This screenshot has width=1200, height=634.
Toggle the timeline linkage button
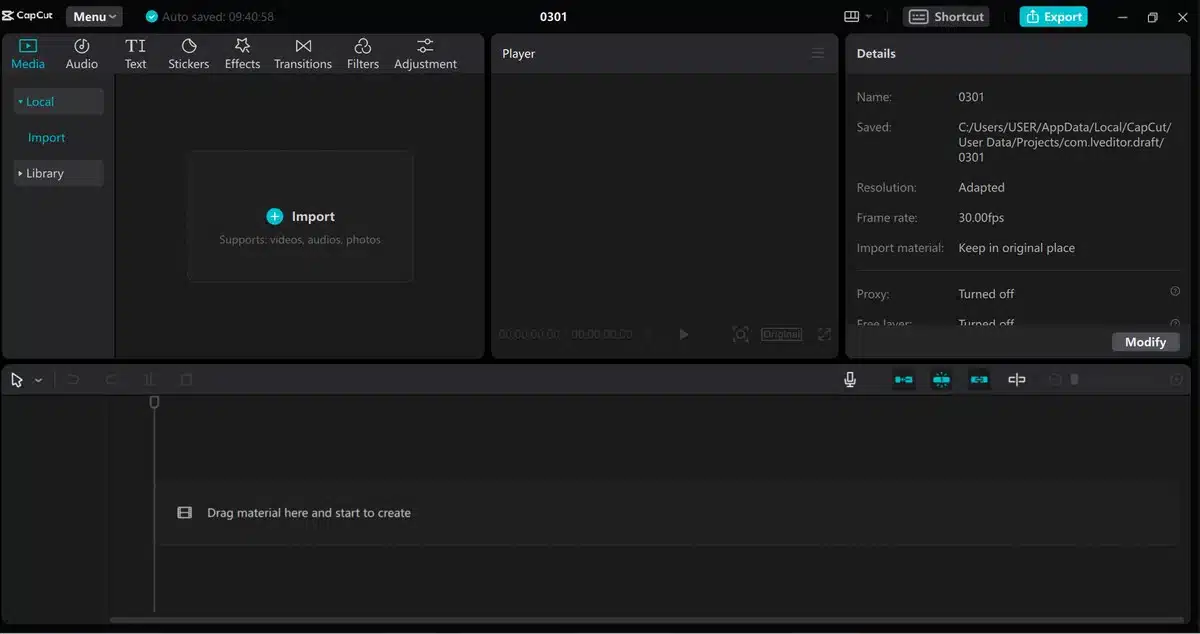coord(979,380)
